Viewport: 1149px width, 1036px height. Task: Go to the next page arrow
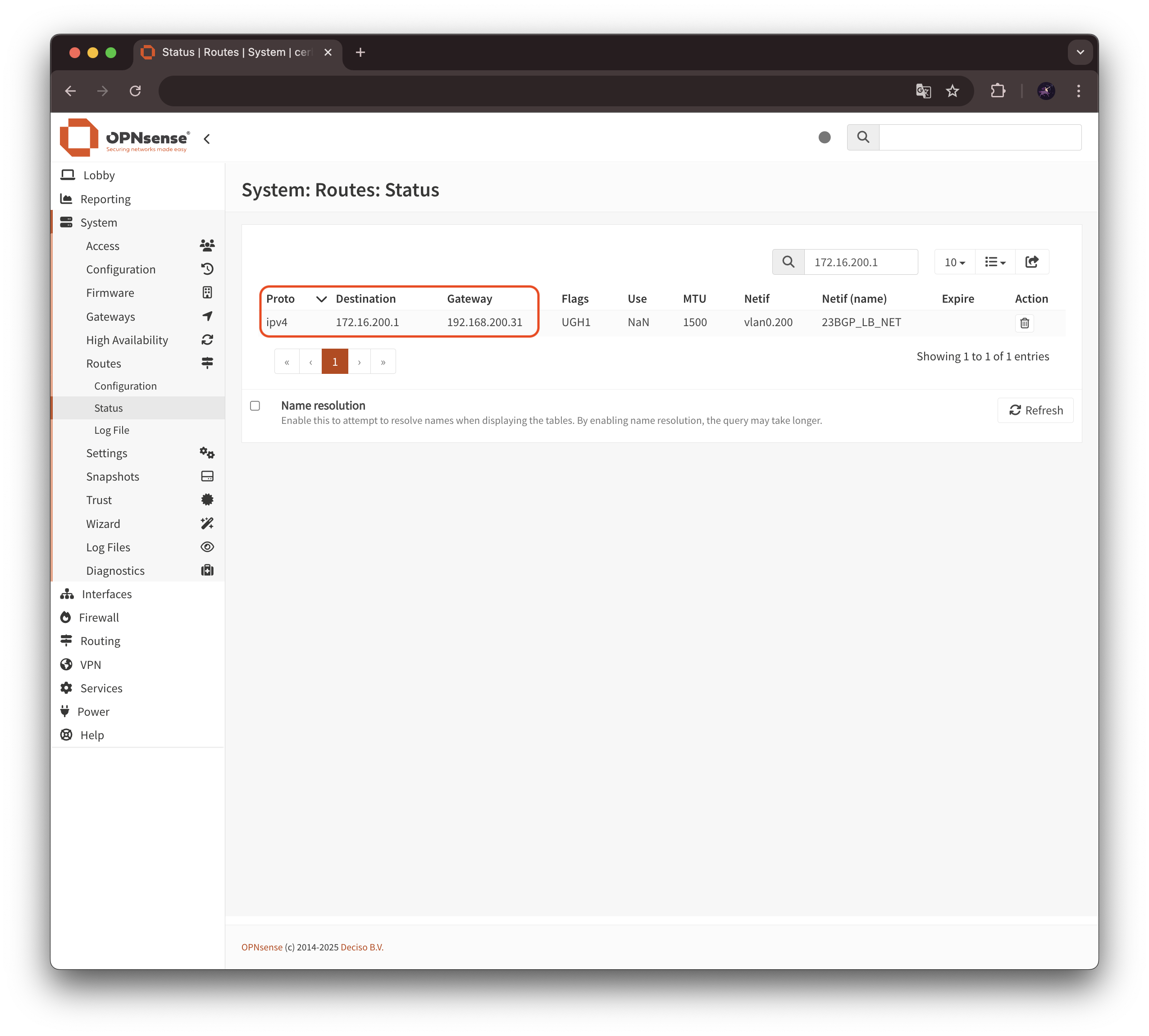click(359, 362)
